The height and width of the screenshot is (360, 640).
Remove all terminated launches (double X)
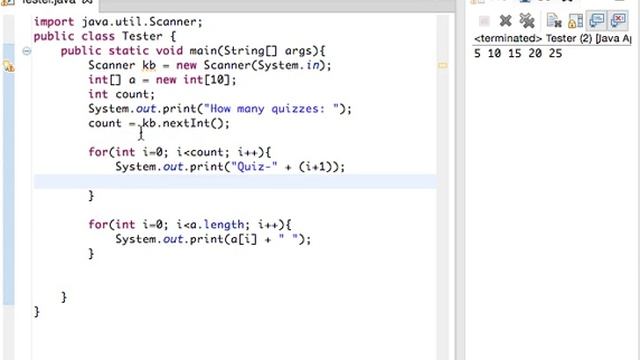coord(527,20)
